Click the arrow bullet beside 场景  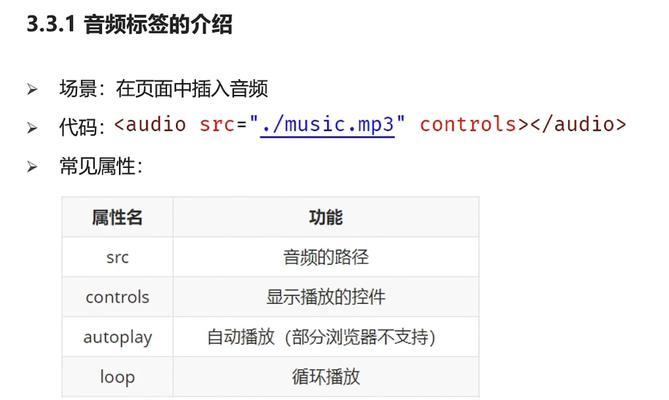coord(32,90)
